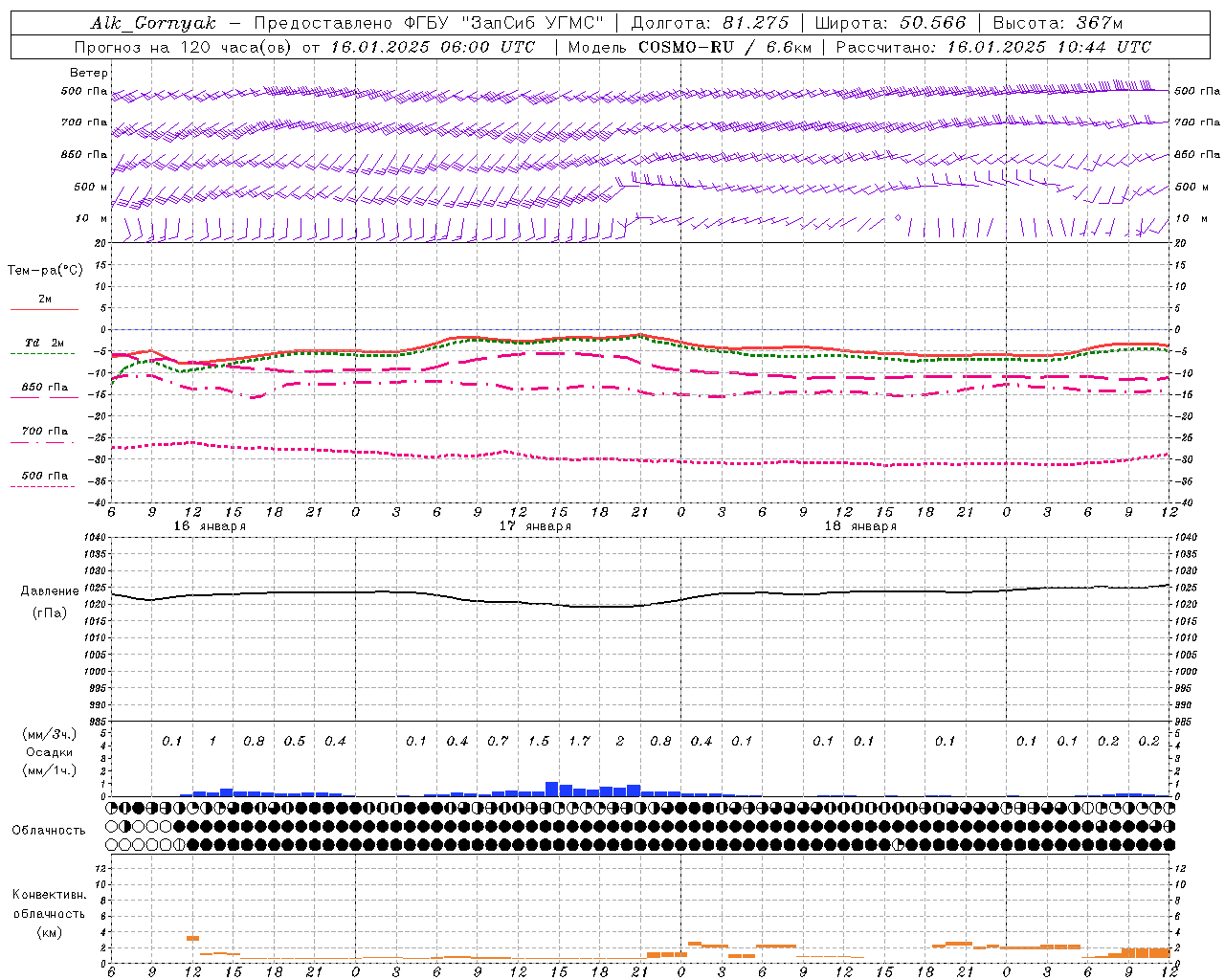
Task: Click the Осадки precipitation title
Action: tap(49, 752)
